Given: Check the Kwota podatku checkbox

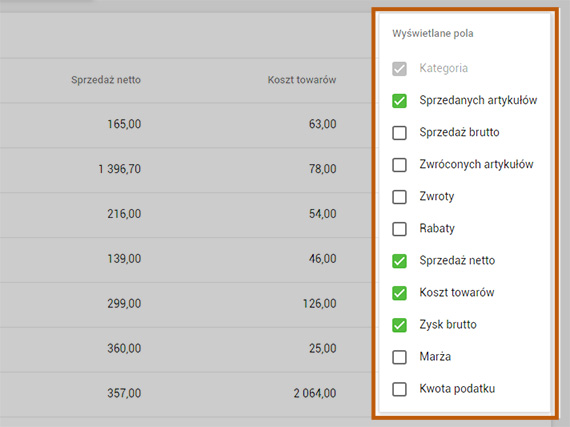Looking at the screenshot, I should tap(399, 388).
